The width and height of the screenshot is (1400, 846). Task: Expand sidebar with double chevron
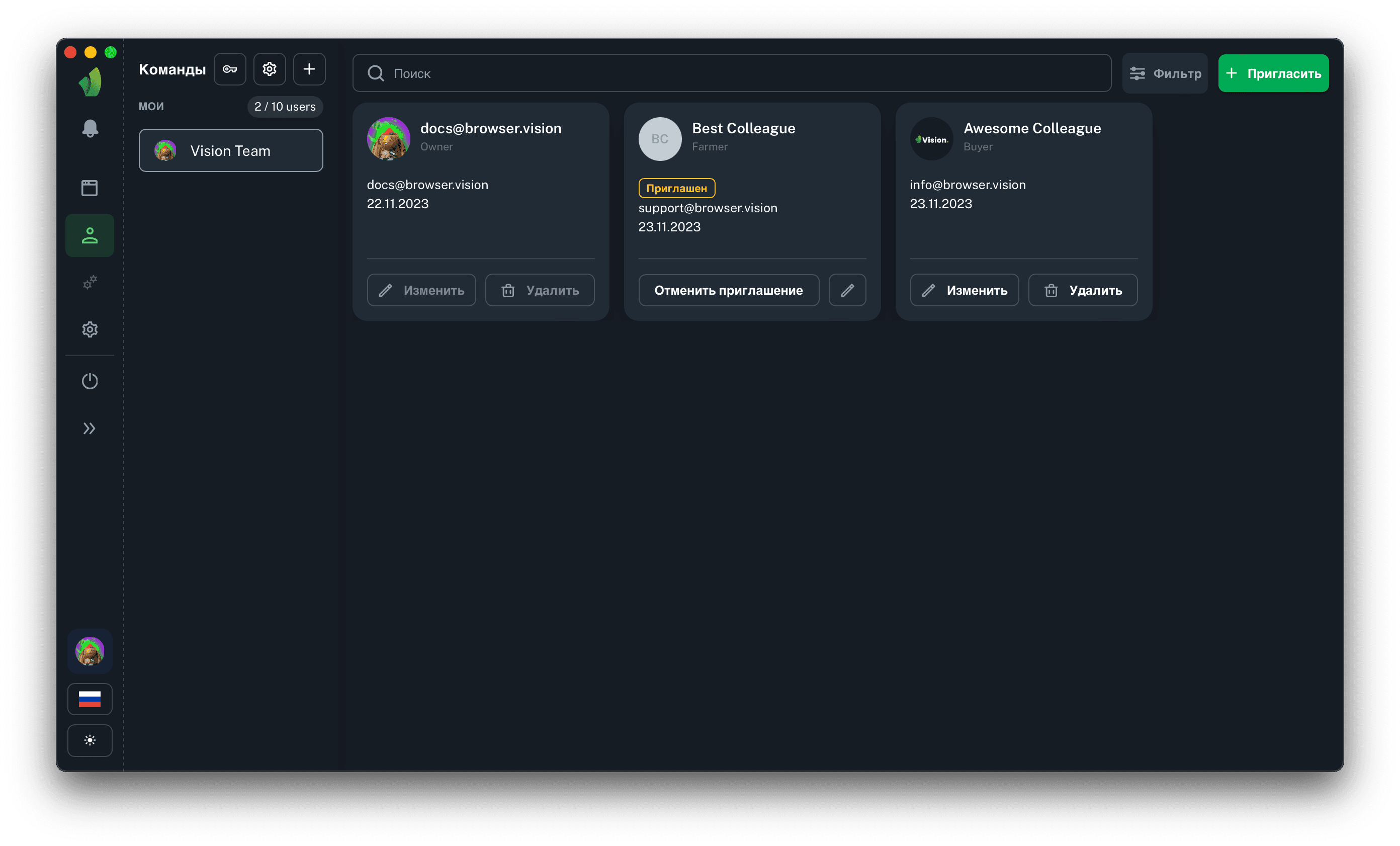90,429
